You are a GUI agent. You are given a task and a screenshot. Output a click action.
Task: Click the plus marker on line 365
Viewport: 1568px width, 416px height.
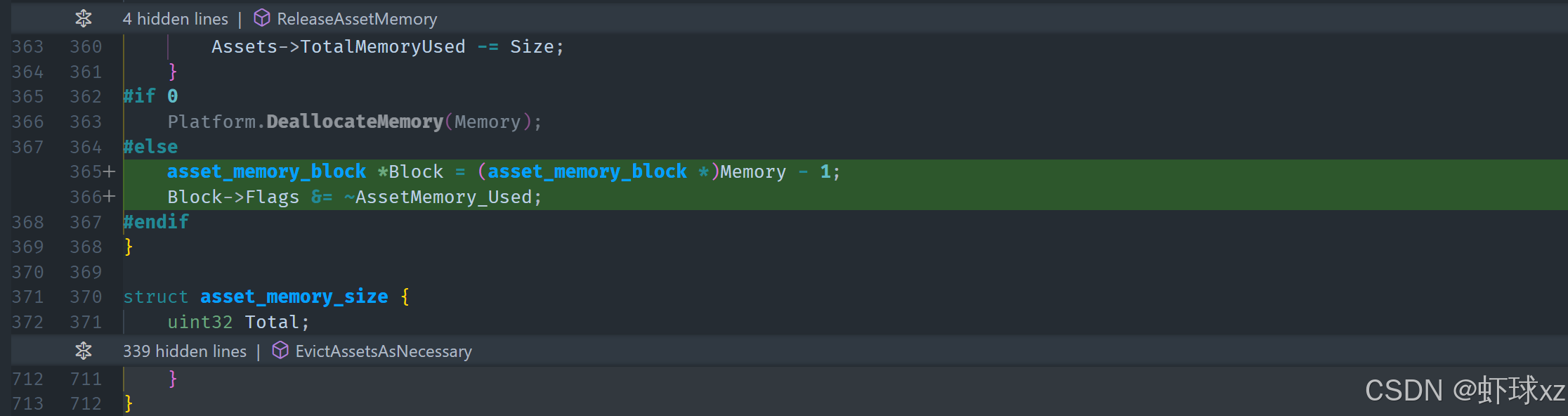pos(110,171)
